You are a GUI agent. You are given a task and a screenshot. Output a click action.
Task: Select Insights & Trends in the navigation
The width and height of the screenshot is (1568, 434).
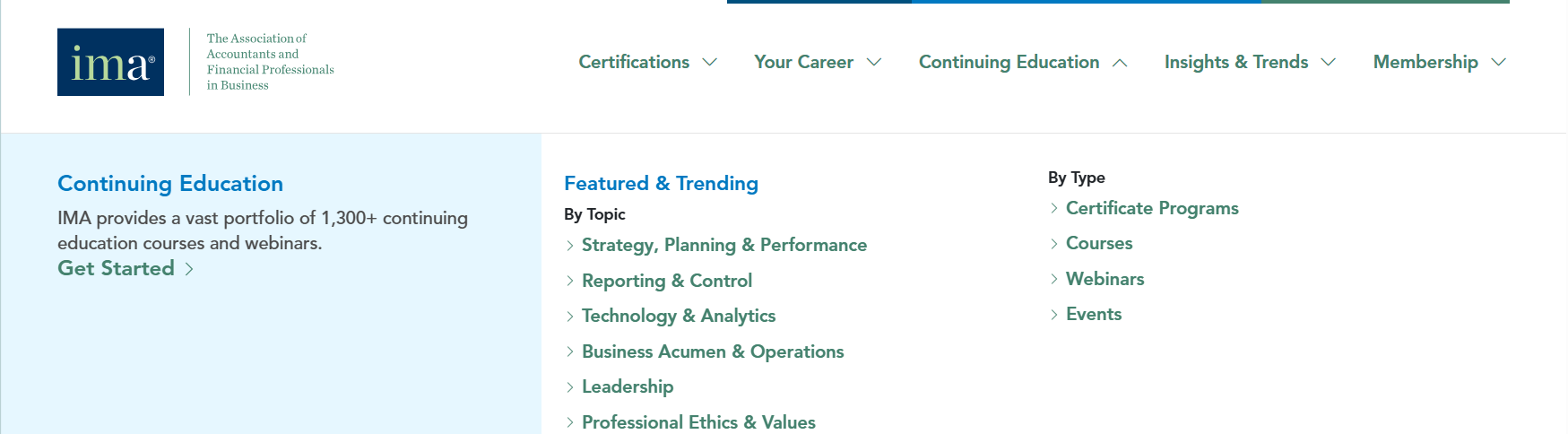(1236, 62)
